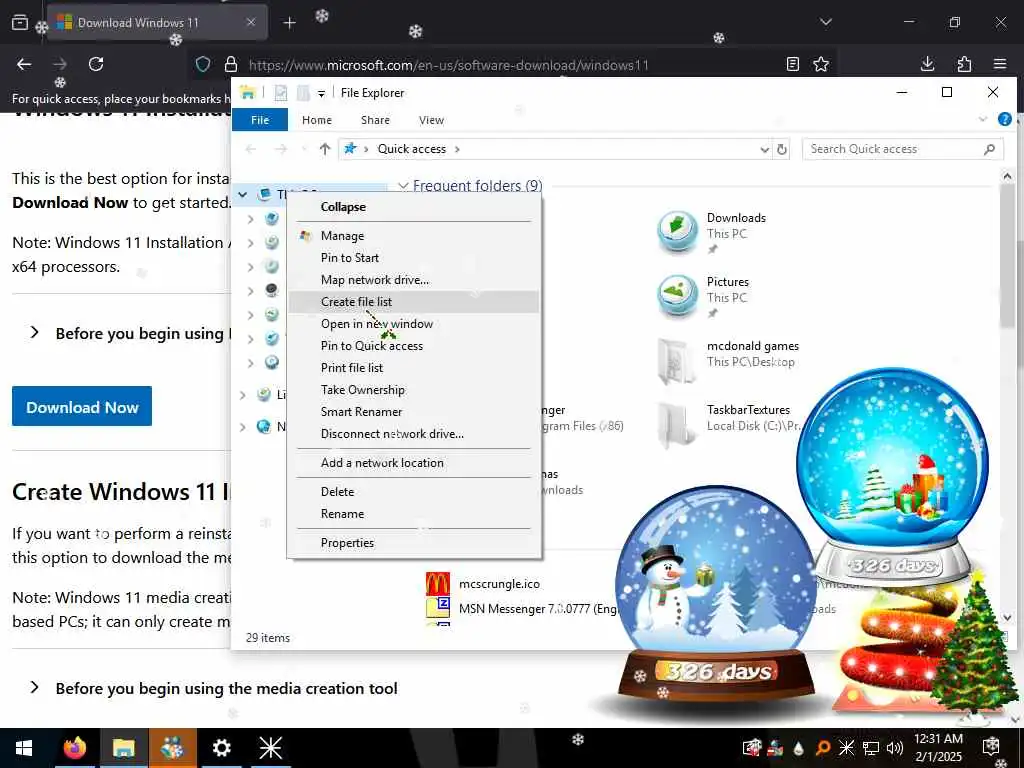Open Firefox extensions puzzle icon
The image size is (1024, 768).
click(x=964, y=64)
